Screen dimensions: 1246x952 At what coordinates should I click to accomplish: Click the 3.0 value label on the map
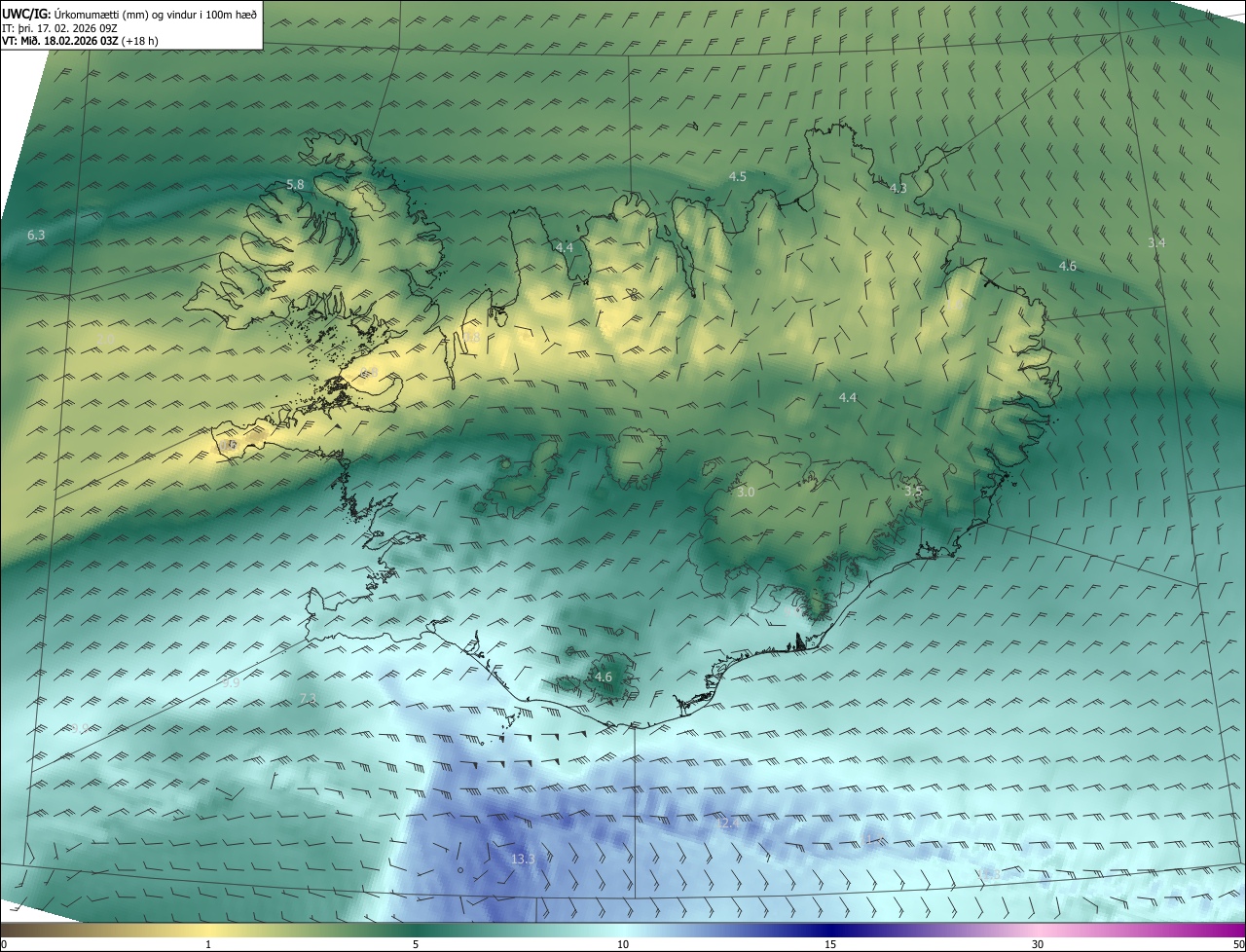(x=746, y=493)
